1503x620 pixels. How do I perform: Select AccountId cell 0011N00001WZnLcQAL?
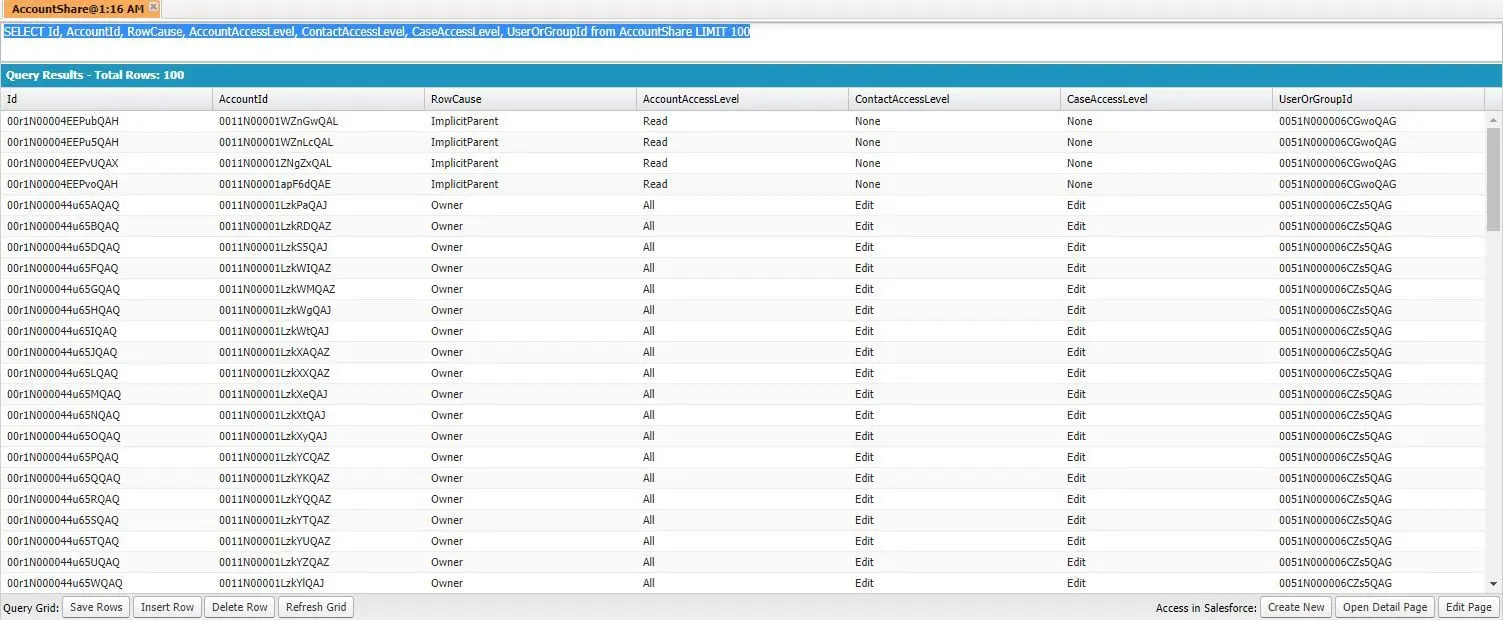coord(318,142)
